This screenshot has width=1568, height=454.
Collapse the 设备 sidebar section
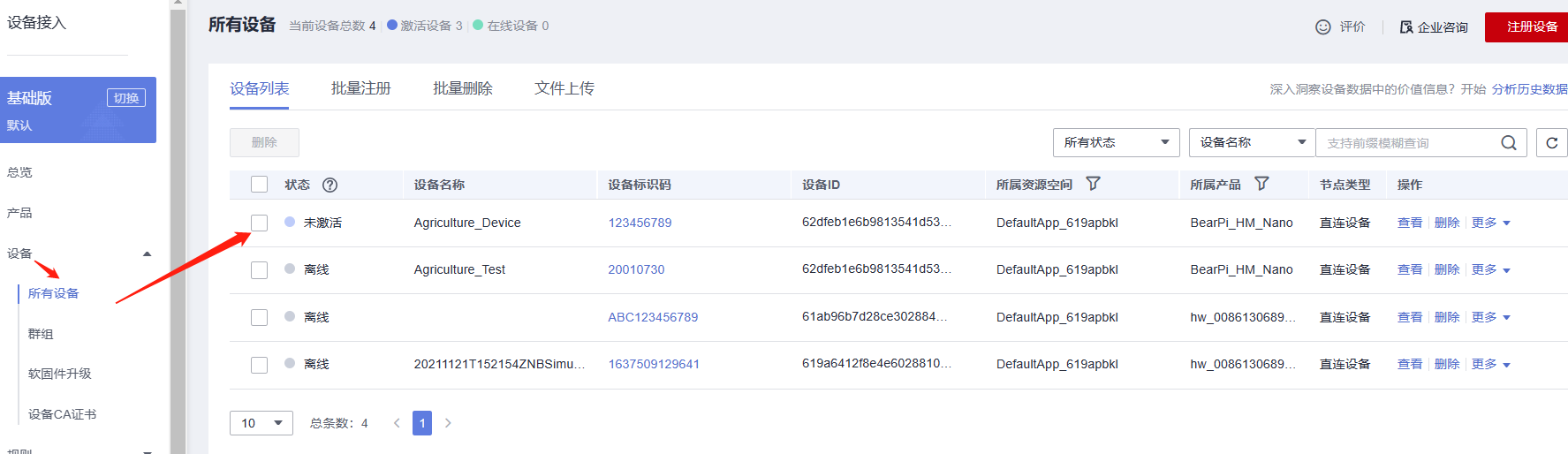(x=147, y=254)
